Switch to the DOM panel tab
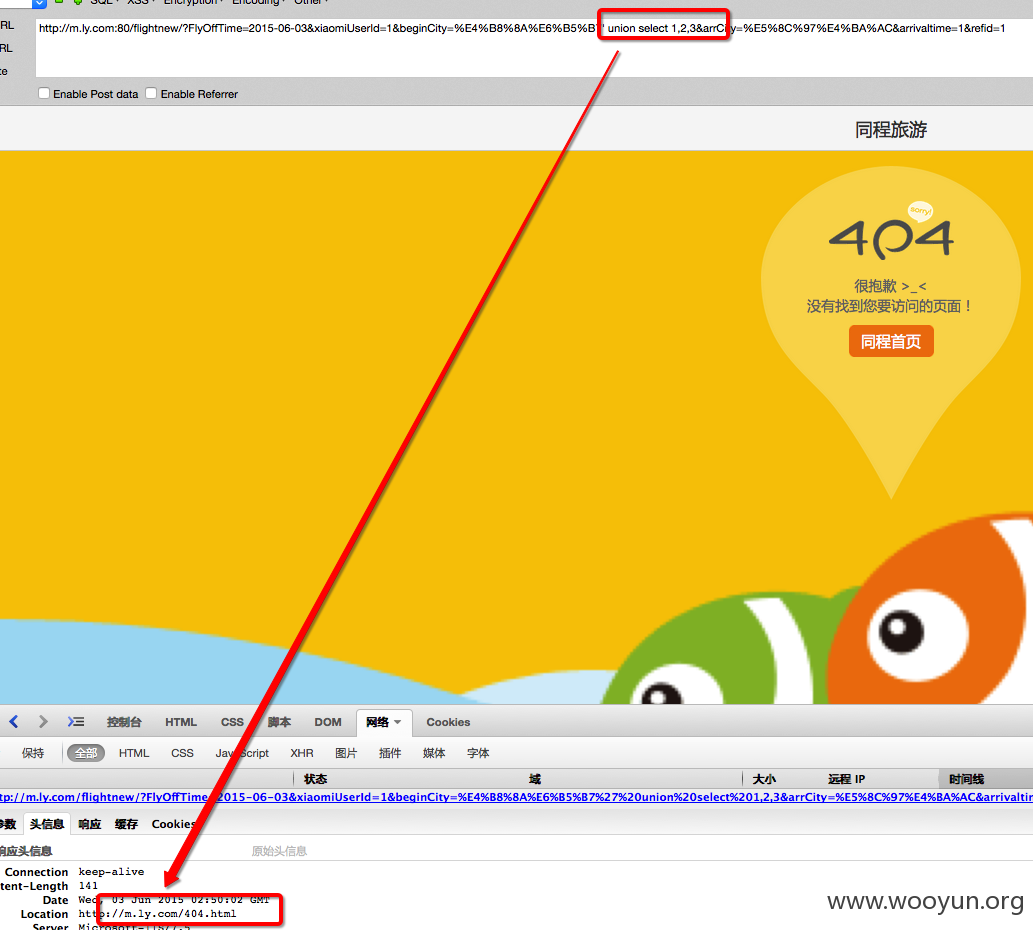The image size is (1033, 930). coord(327,723)
